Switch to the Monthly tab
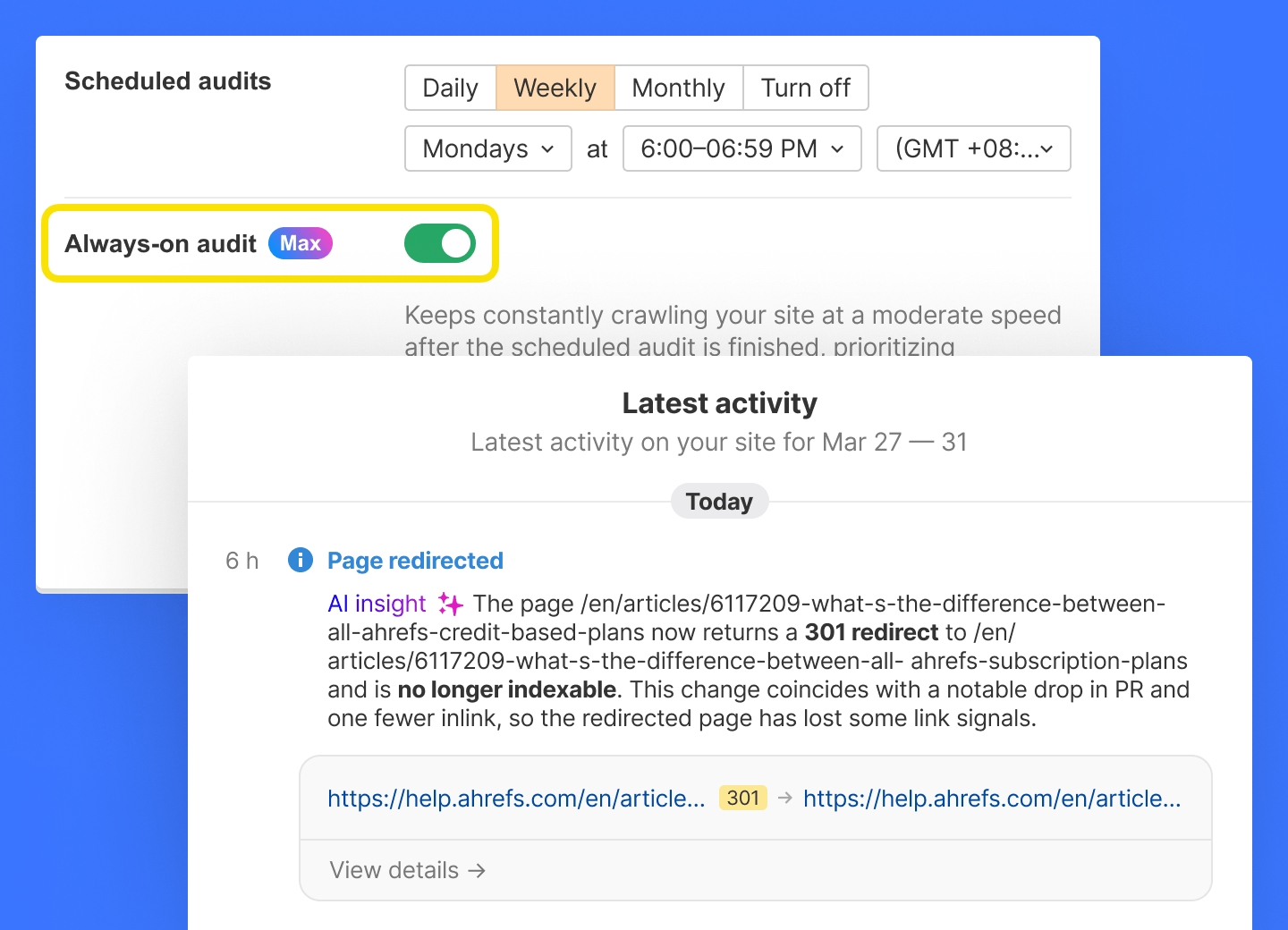Screen dimensions: 1288x930 tap(678, 88)
